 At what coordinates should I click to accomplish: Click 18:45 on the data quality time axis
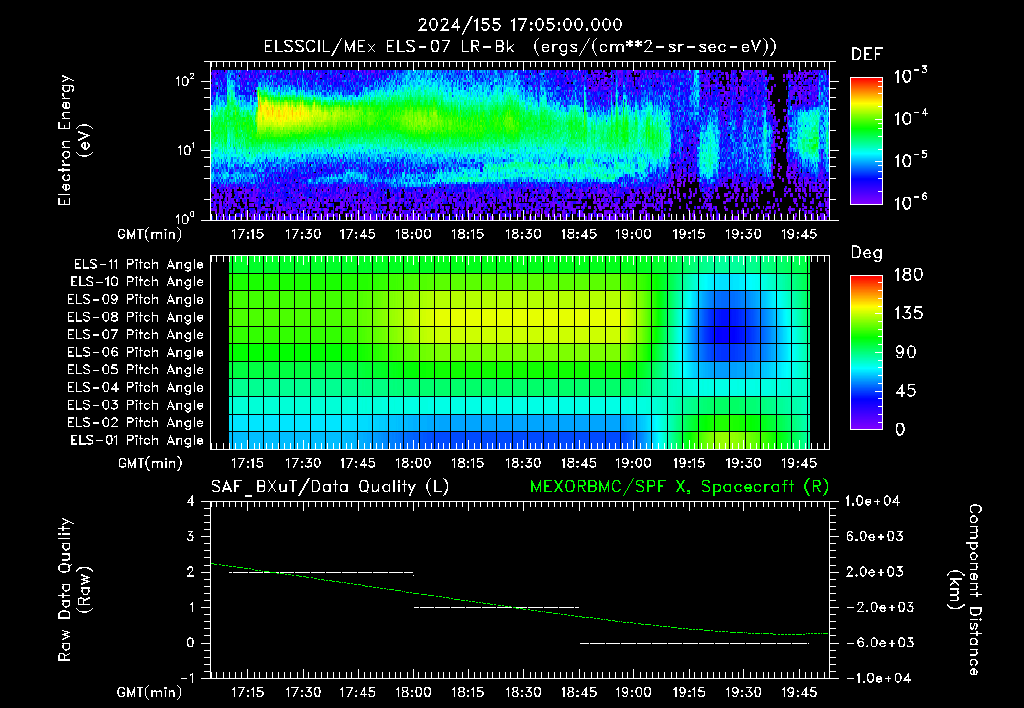(x=579, y=692)
